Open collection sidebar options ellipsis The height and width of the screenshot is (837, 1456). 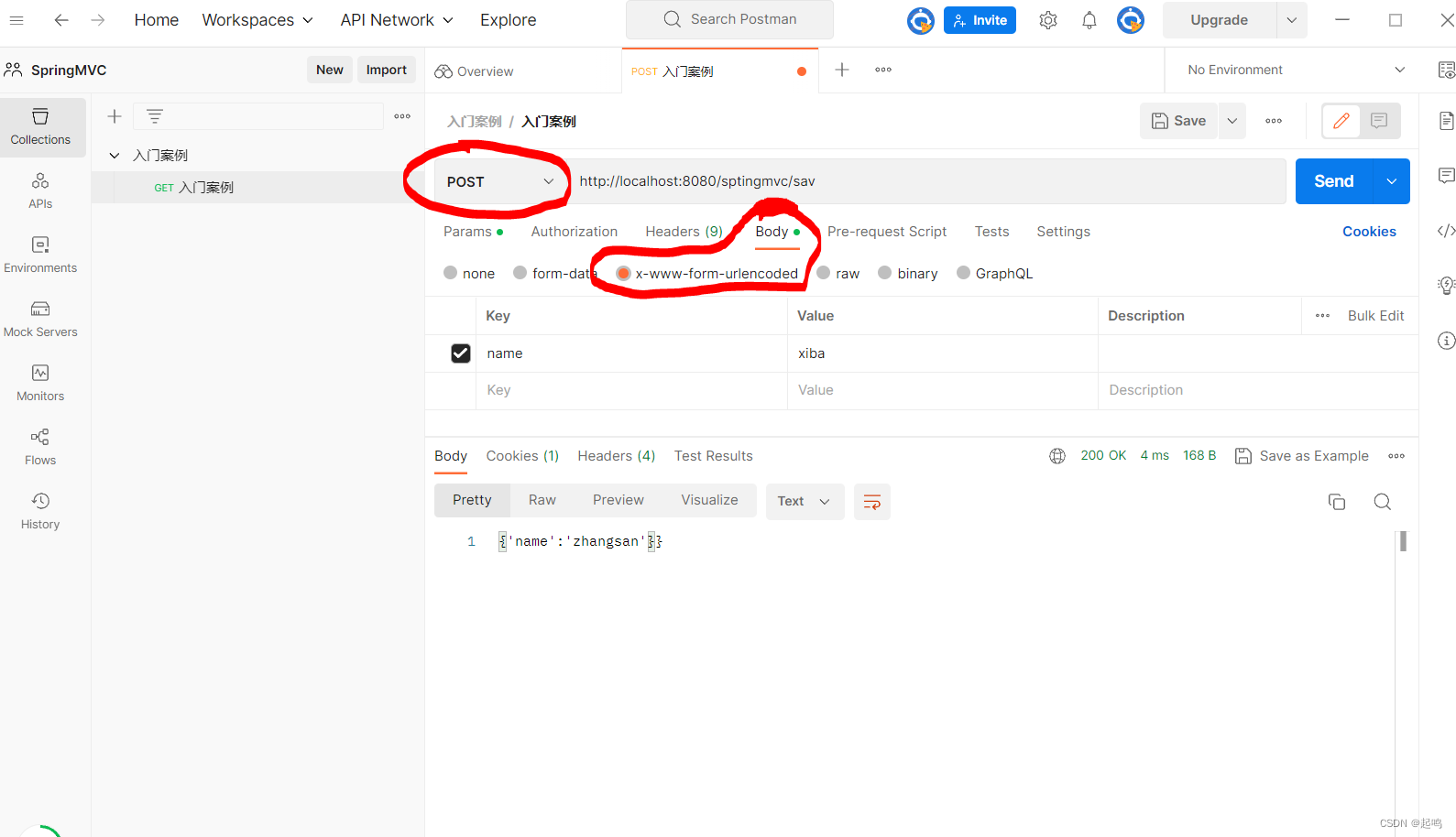click(402, 116)
